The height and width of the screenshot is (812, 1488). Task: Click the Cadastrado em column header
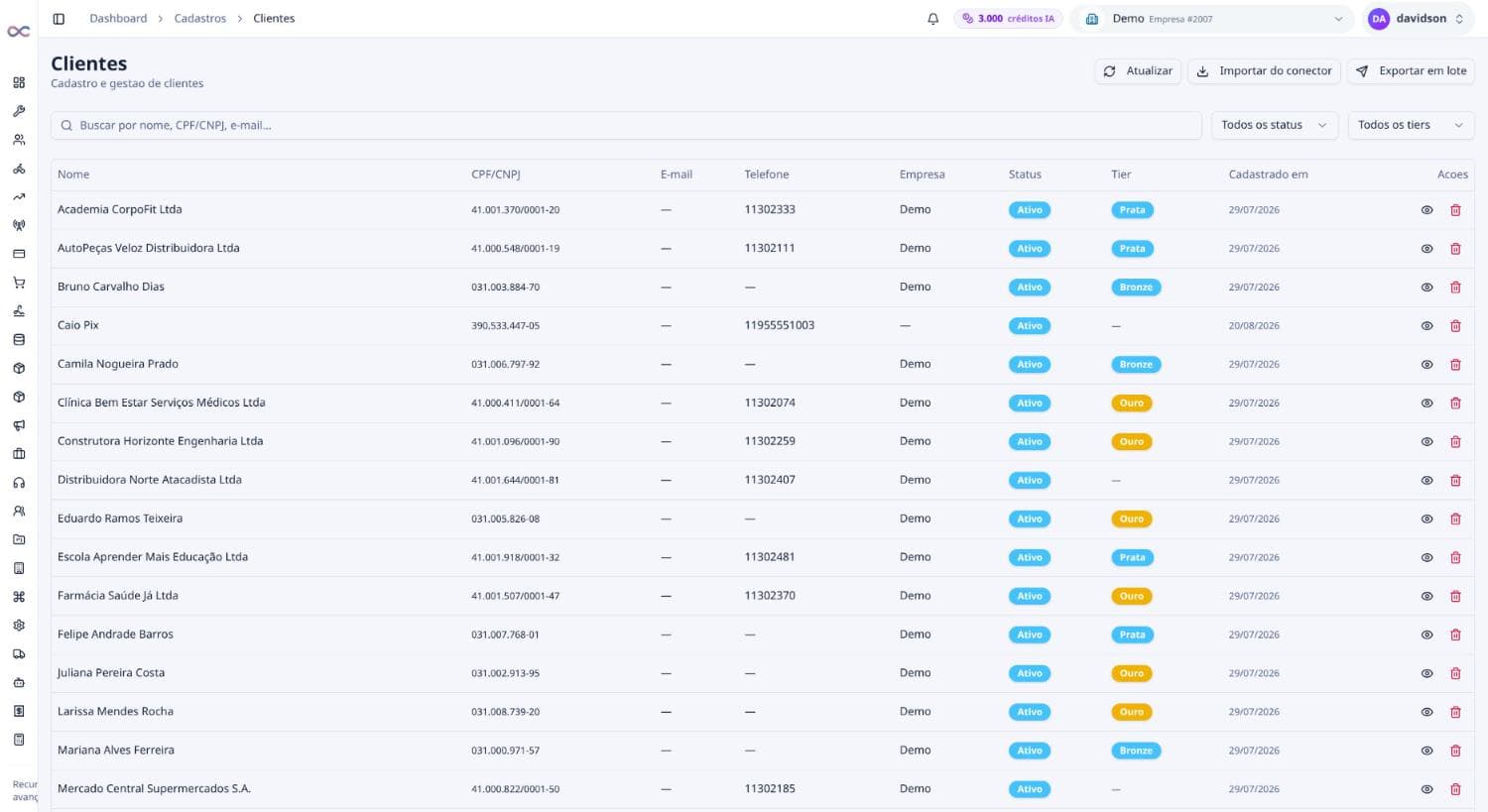[x=1268, y=174]
